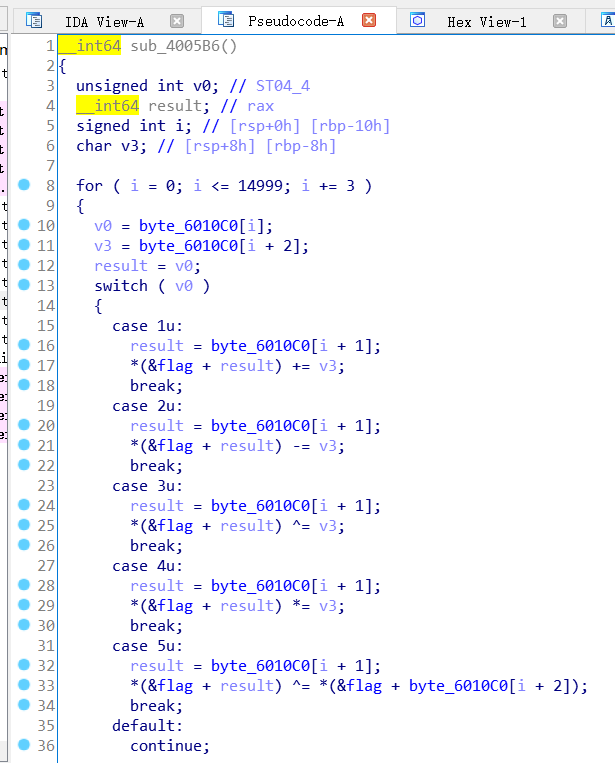615x763 pixels.
Task: Toggle breakpoint dot on line 8
Action: click(24, 184)
